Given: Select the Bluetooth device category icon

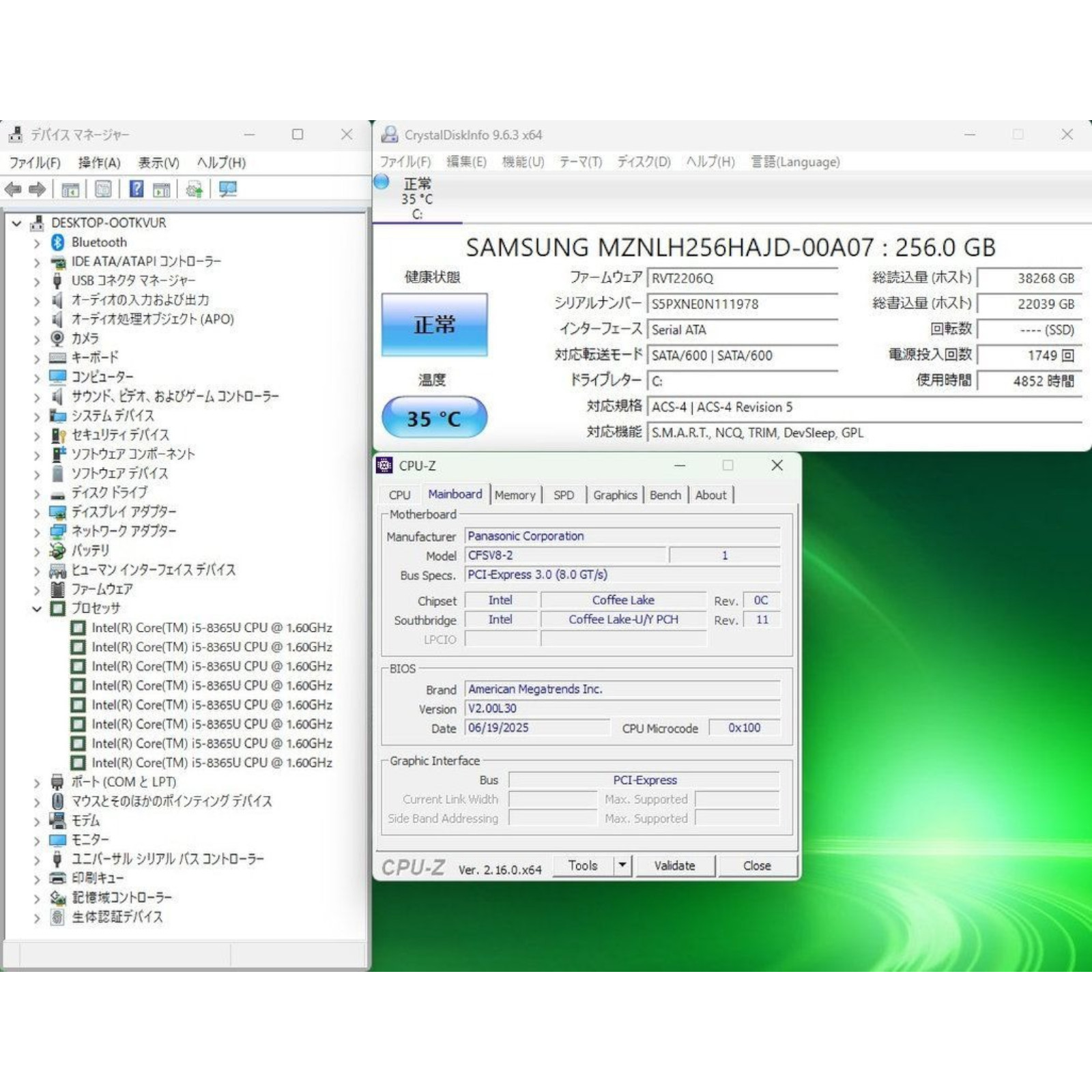Looking at the screenshot, I should pos(58,242).
